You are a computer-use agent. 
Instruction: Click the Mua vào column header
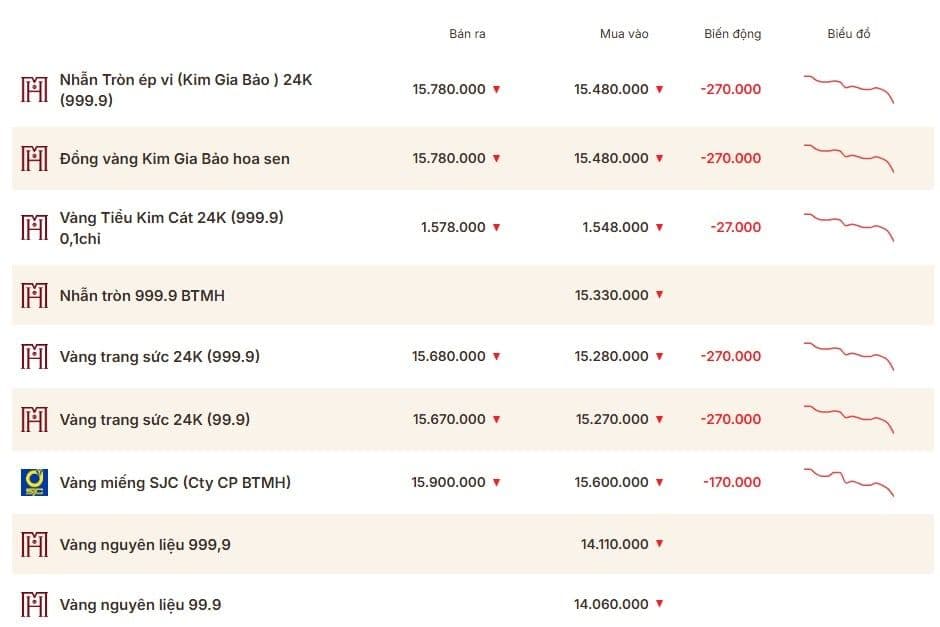[624, 34]
